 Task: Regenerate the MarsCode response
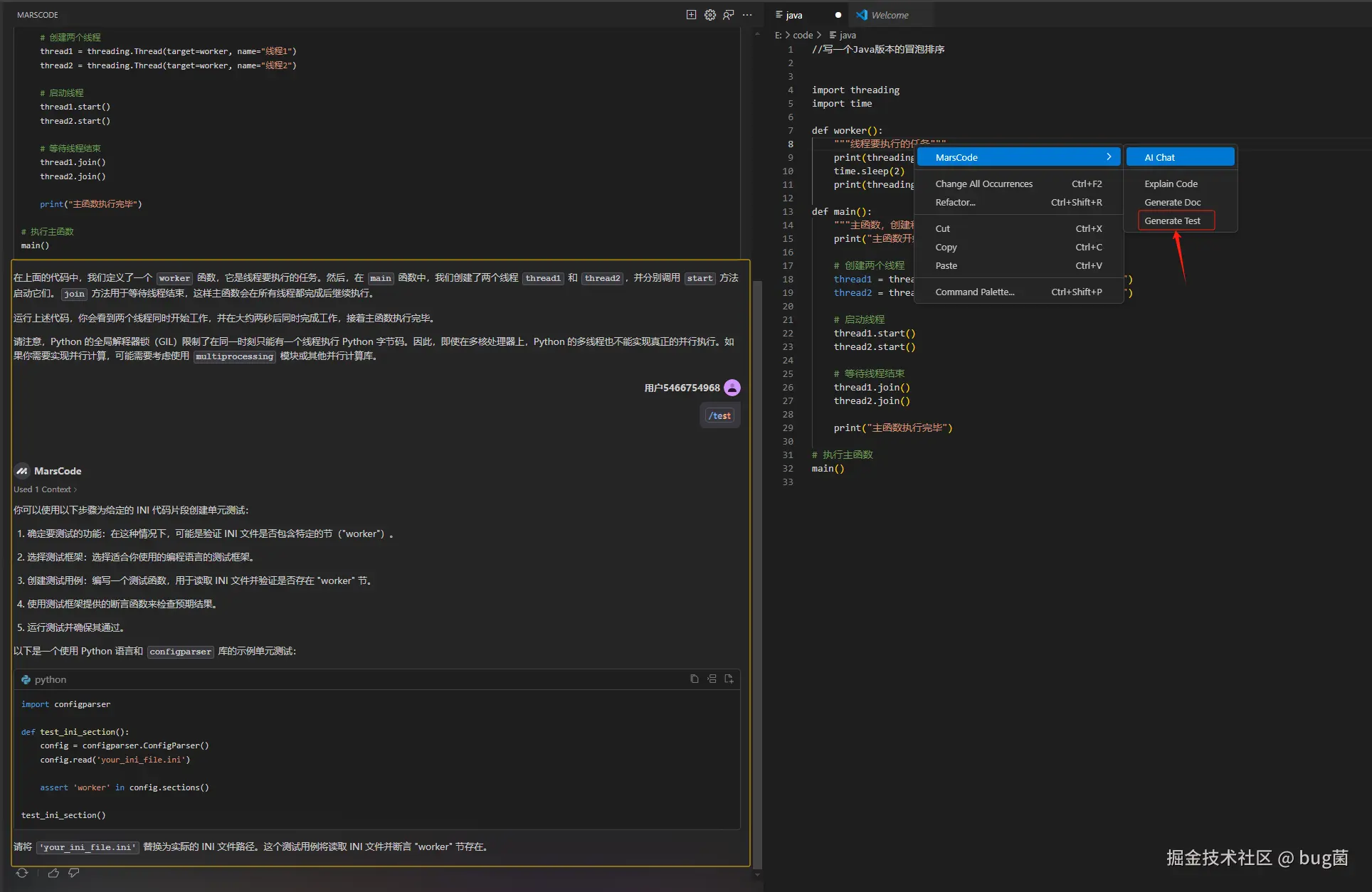point(22,873)
